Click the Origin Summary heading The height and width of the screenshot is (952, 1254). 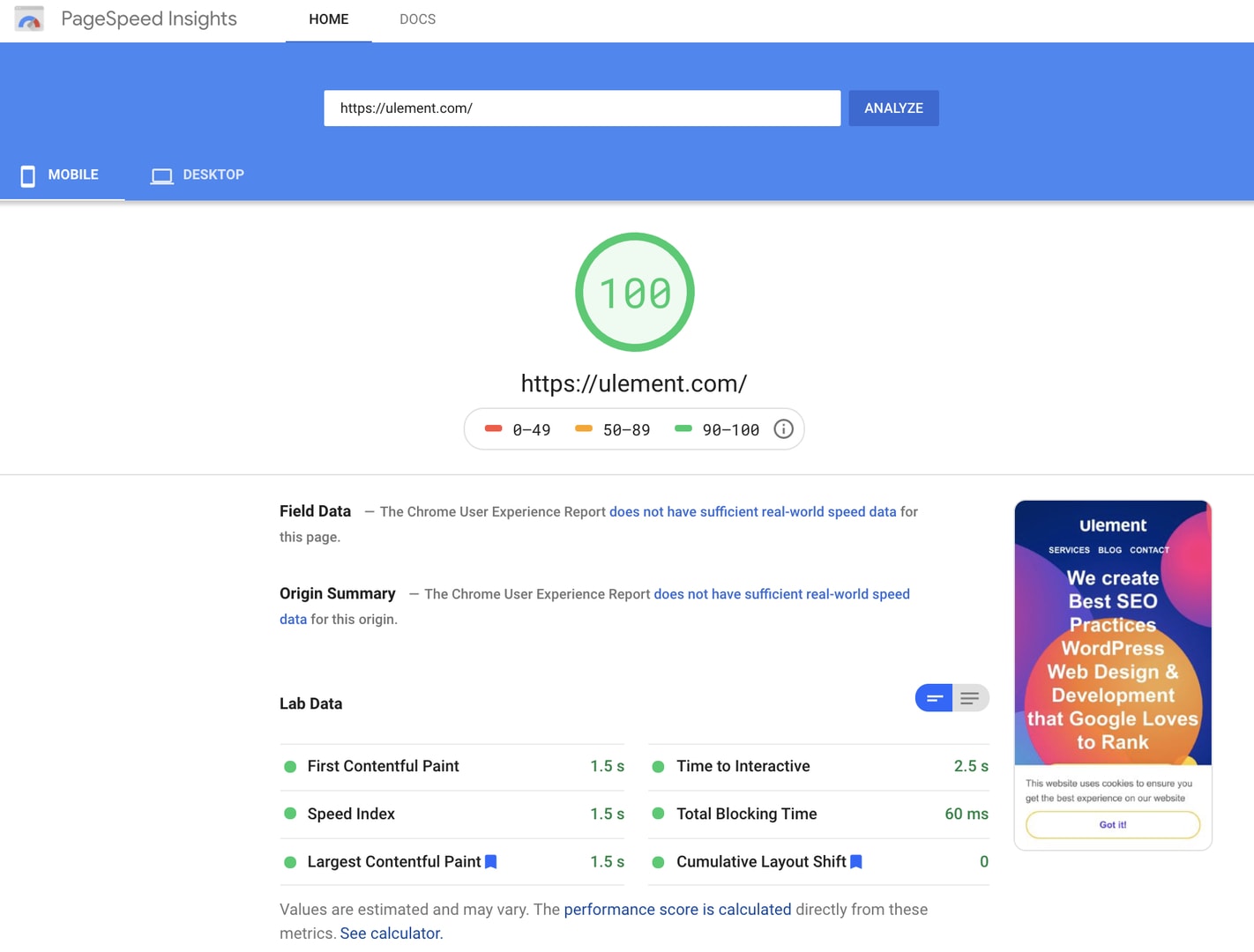pos(338,593)
